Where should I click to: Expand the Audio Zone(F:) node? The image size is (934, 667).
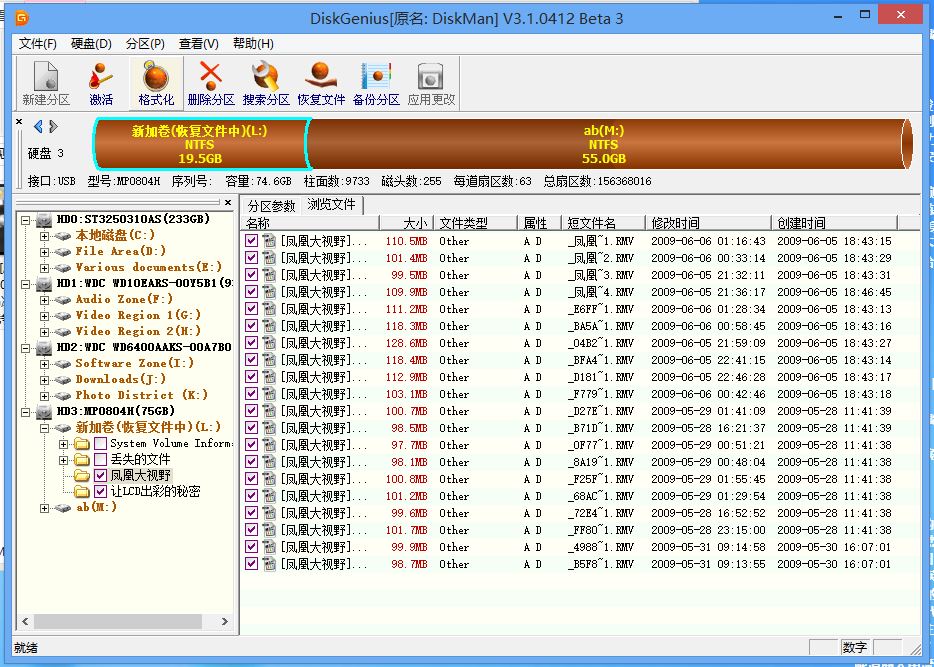tap(44, 300)
